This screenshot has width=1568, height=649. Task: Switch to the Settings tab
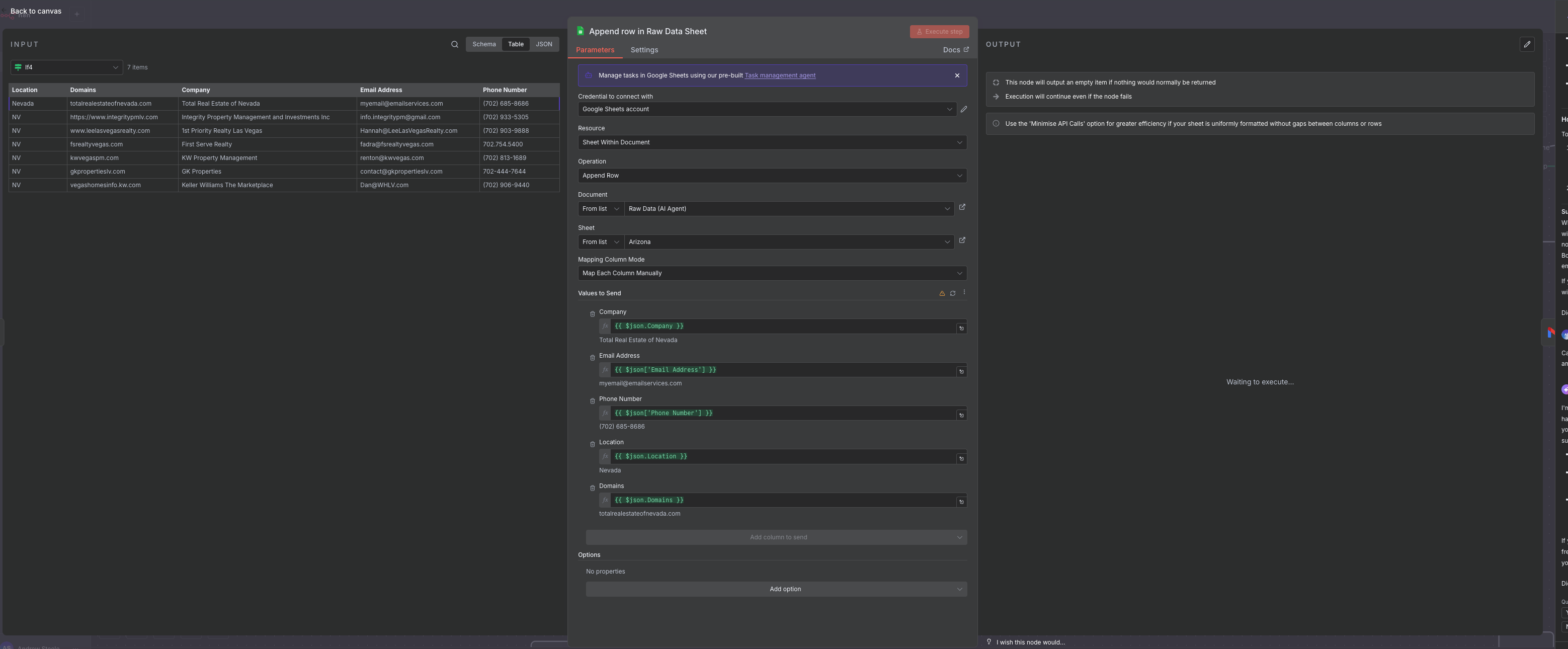(x=644, y=50)
